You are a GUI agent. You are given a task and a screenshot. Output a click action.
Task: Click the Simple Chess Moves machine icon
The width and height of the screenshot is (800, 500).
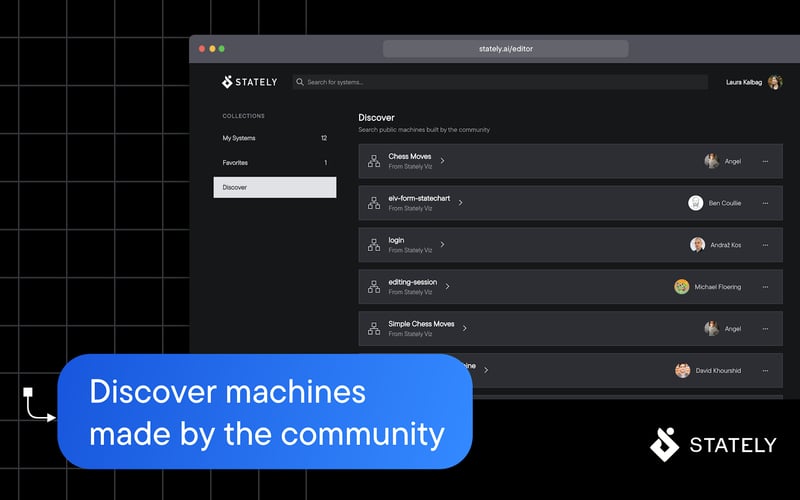pos(374,329)
